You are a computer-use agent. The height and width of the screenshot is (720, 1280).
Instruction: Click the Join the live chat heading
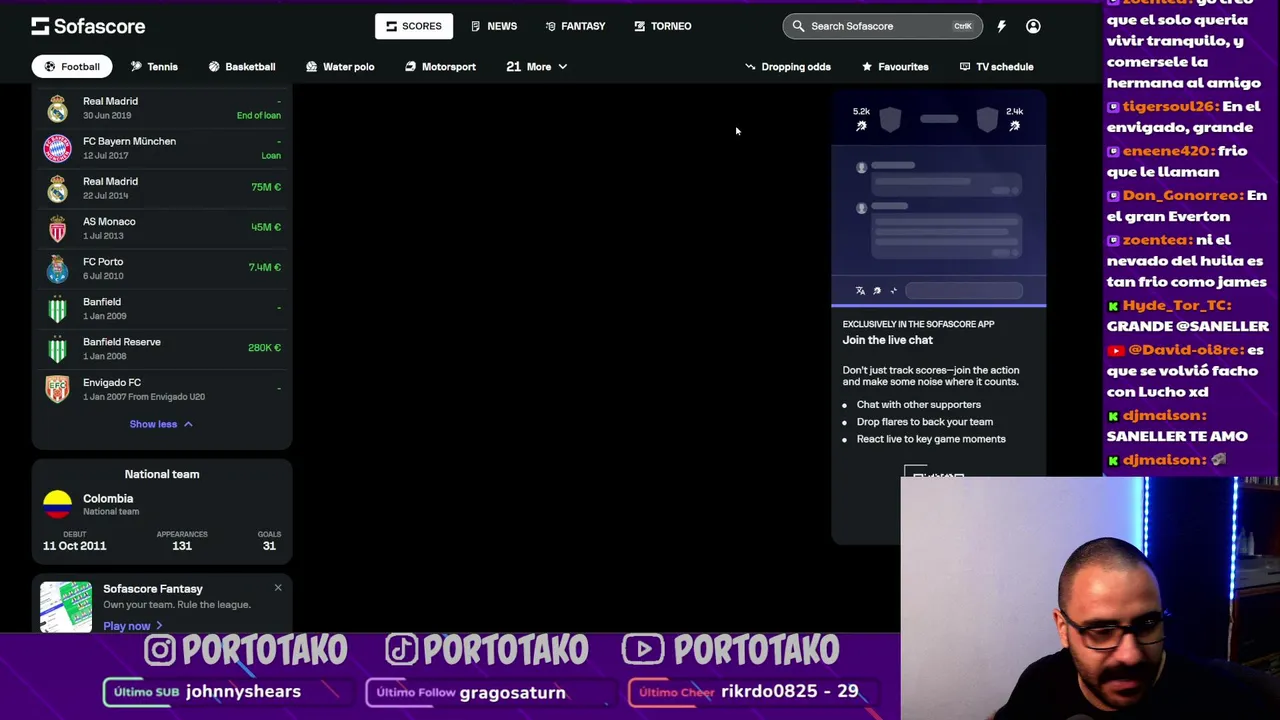[887, 340]
